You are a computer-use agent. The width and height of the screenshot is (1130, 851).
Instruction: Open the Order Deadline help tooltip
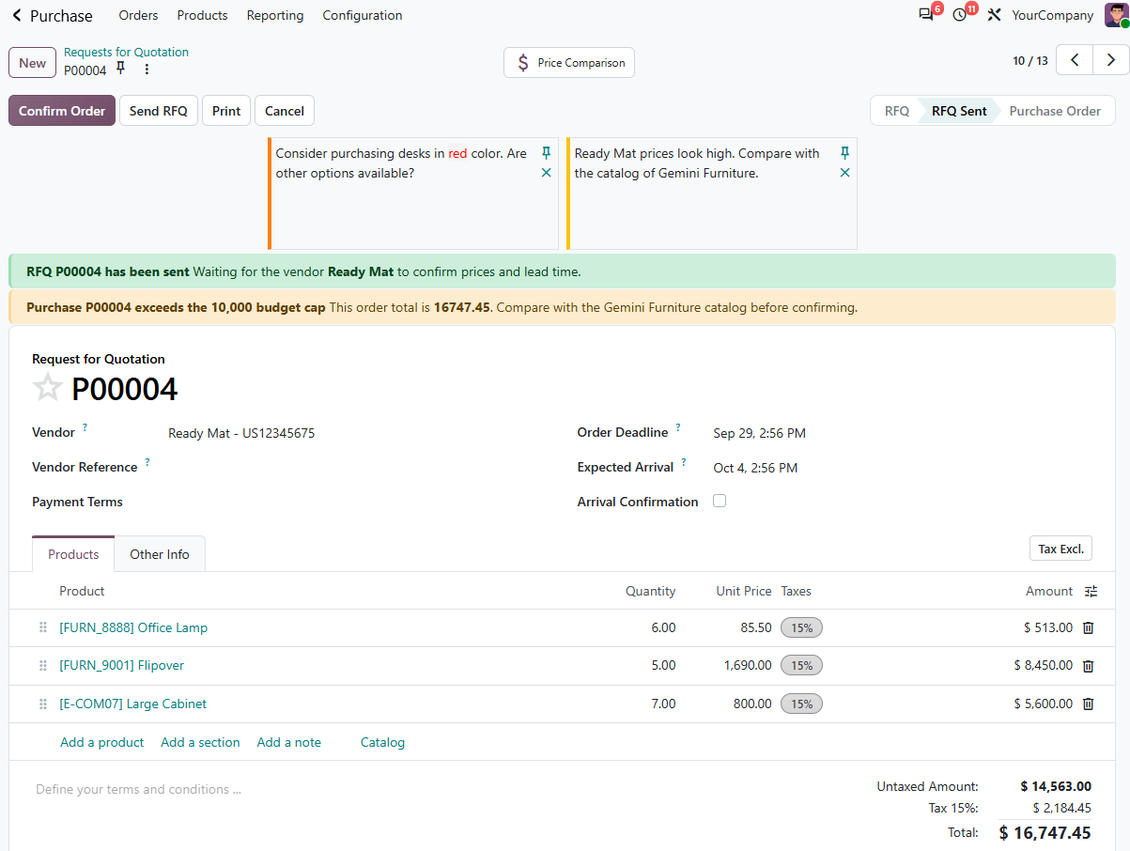point(678,427)
